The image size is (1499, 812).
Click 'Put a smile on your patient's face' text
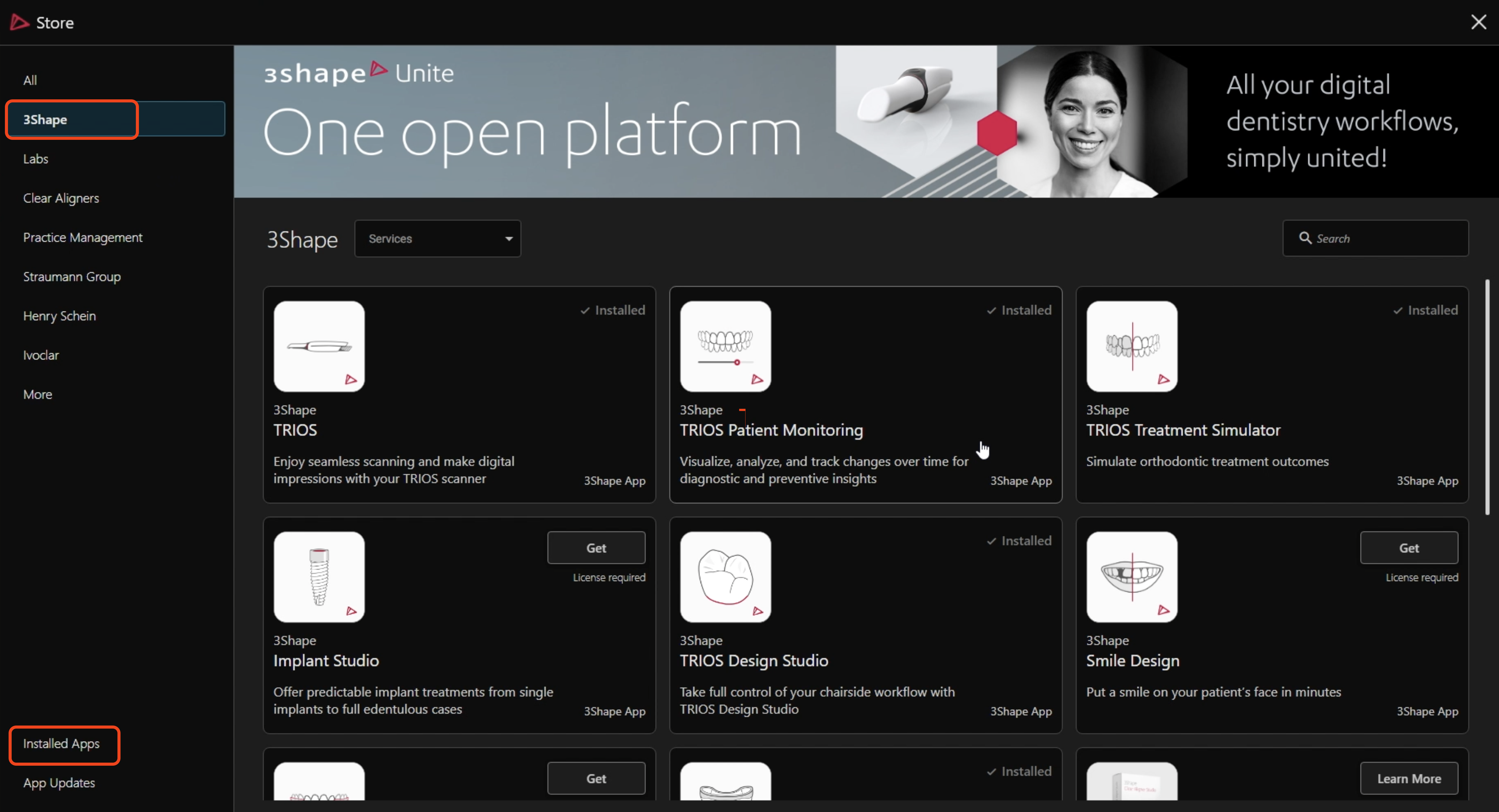pyautogui.click(x=1213, y=692)
